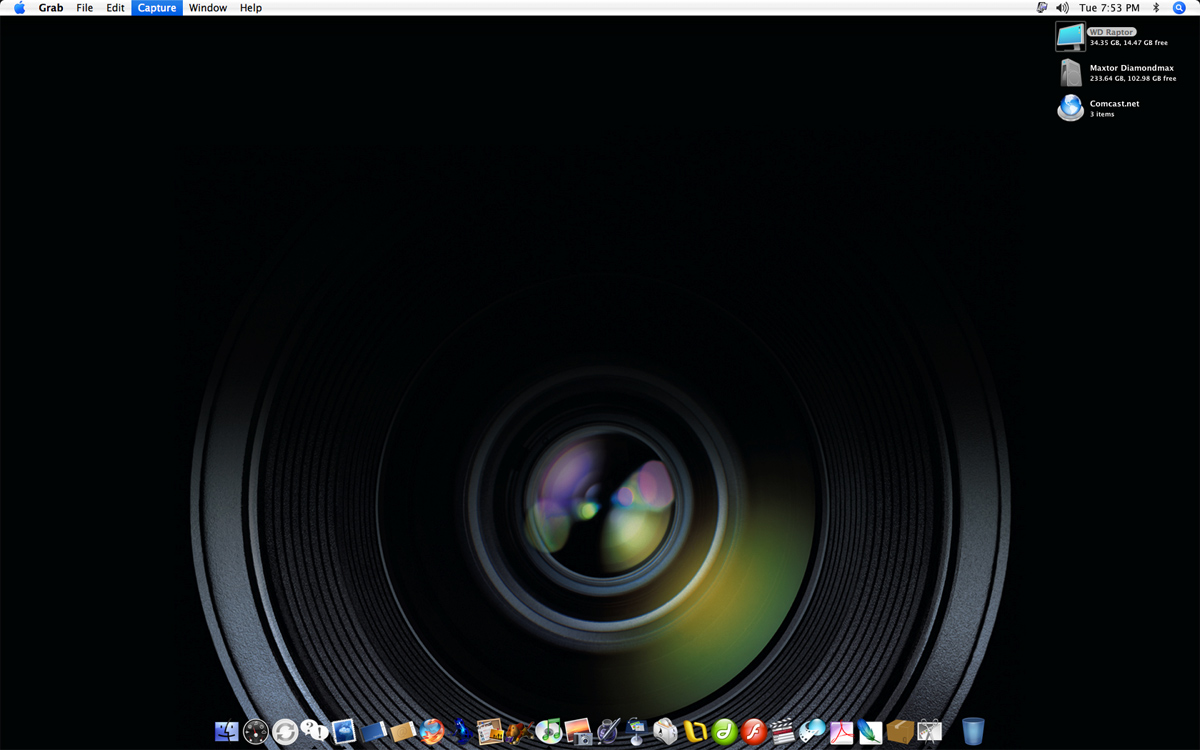
Task: Click the Spotlight search icon
Action: click(1179, 8)
